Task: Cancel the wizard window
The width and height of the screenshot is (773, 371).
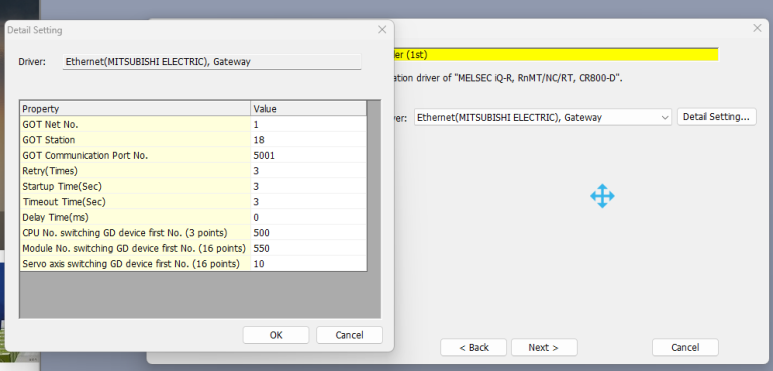Action: 685,347
